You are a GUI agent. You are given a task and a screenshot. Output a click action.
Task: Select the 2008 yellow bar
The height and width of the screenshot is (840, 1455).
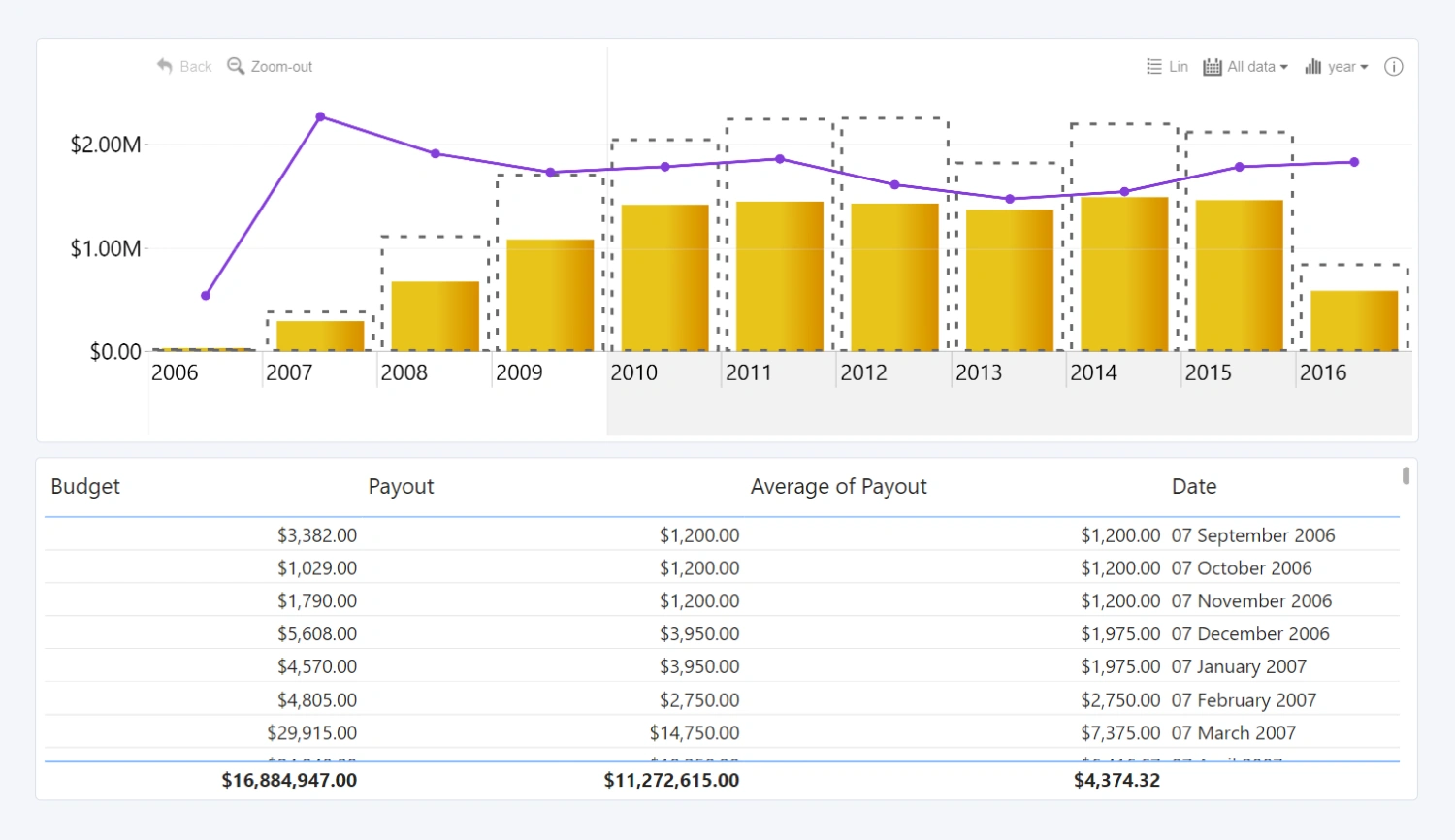(x=435, y=316)
